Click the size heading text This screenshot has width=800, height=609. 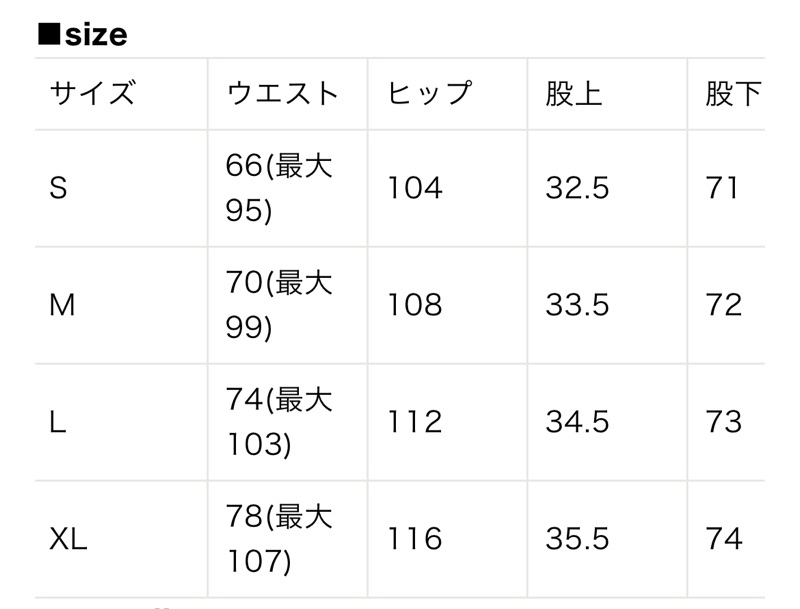[83, 35]
